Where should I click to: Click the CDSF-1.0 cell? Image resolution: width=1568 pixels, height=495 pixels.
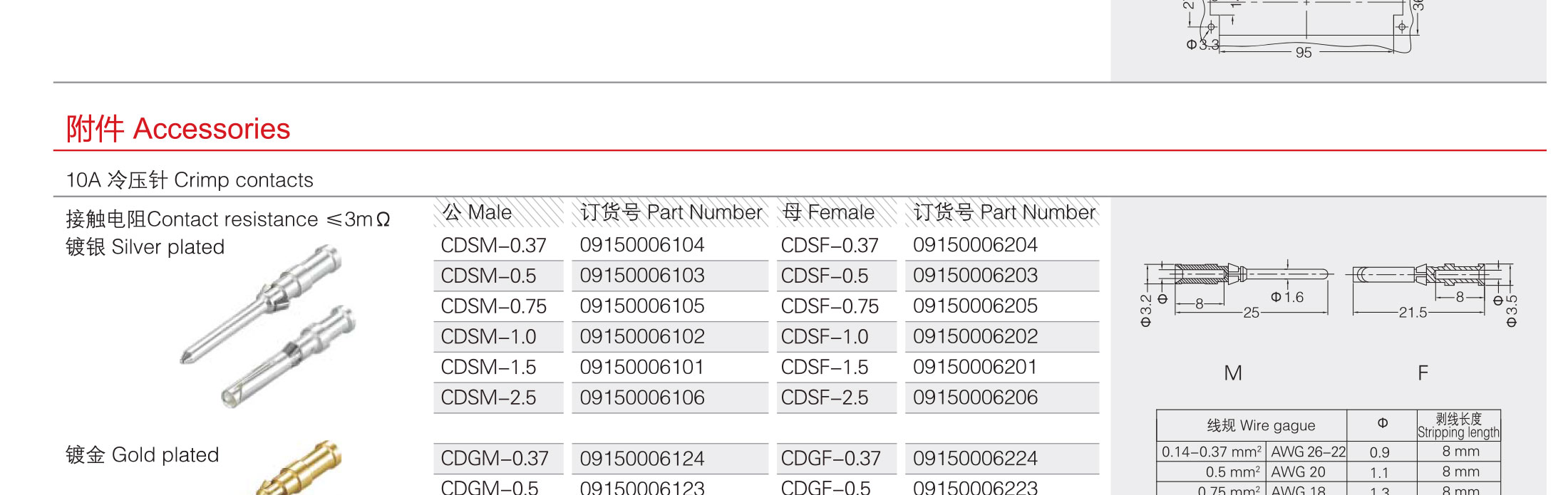click(x=837, y=337)
